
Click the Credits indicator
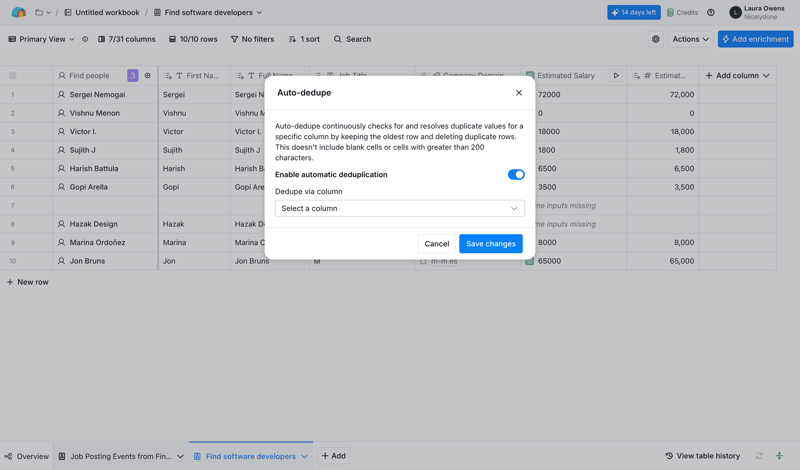pos(682,12)
